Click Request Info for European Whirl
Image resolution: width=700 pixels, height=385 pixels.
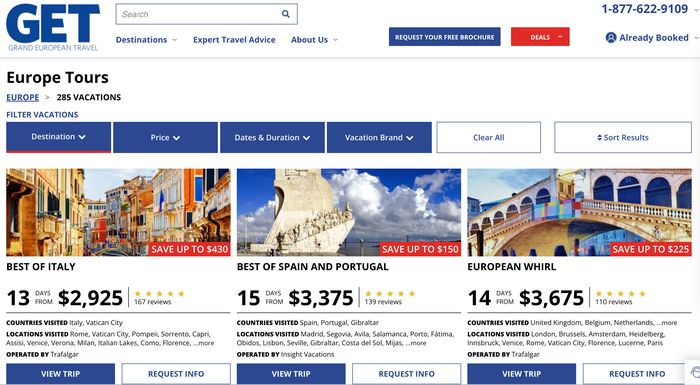[637, 374]
